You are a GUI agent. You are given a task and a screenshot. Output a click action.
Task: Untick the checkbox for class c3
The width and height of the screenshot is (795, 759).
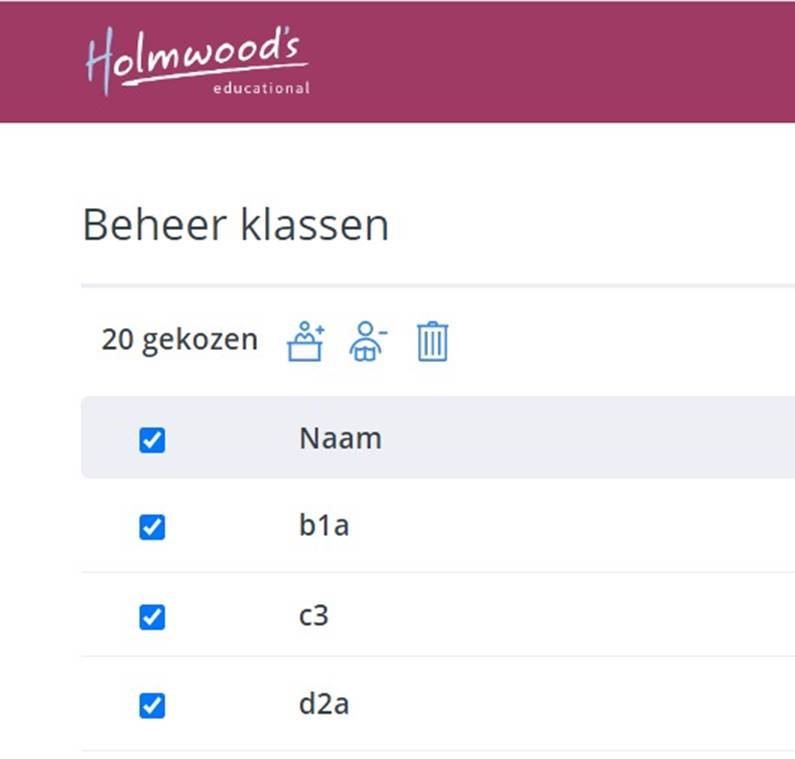[x=152, y=616]
